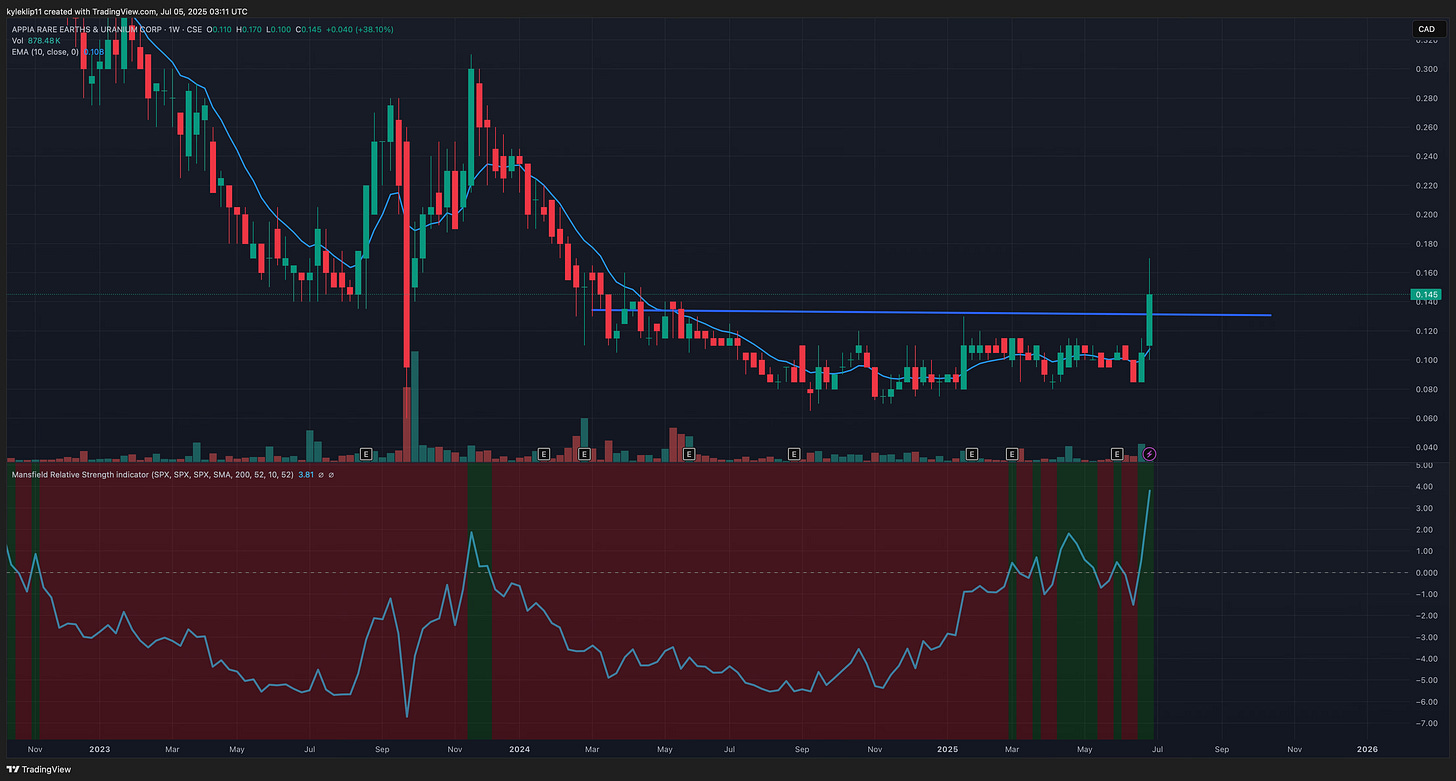Click the purple lightning event icon

point(1150,454)
